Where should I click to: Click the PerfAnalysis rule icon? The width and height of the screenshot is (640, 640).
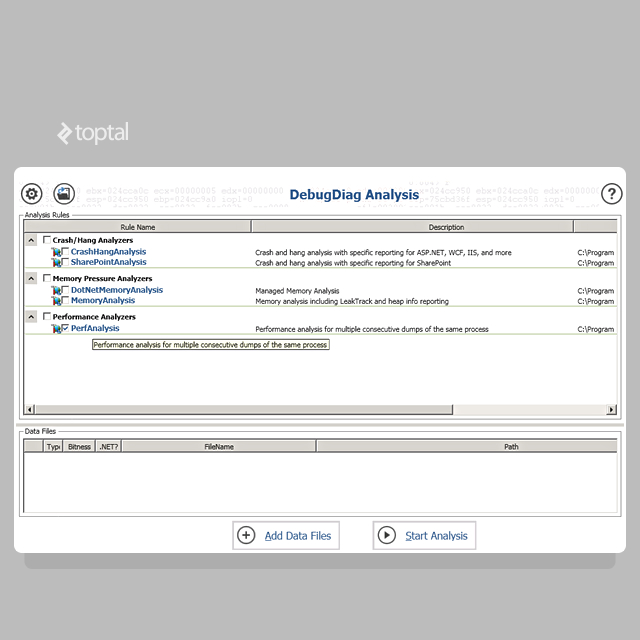tap(56, 329)
